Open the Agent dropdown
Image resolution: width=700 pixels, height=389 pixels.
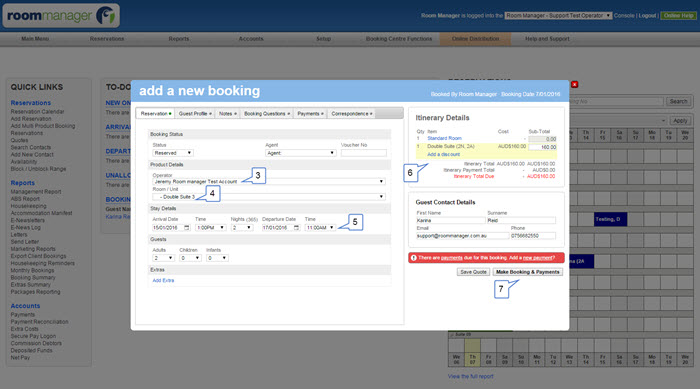pyautogui.click(x=300, y=153)
